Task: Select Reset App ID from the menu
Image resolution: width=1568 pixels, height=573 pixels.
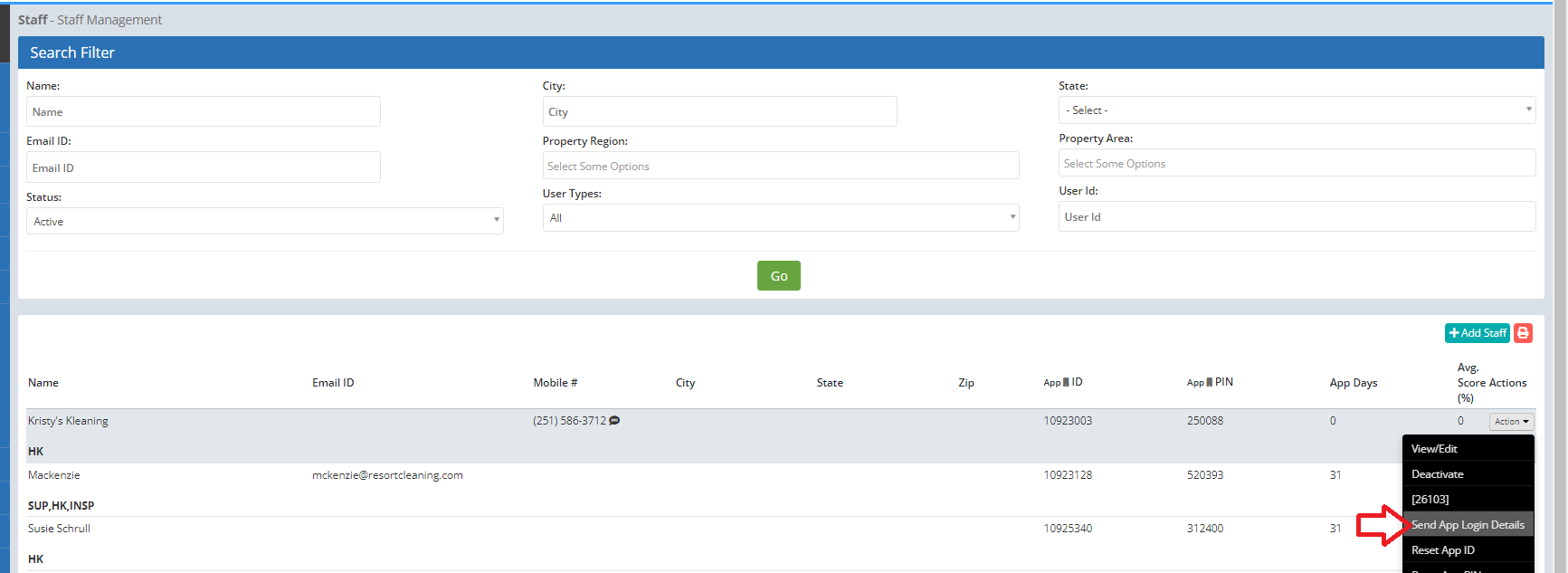Action: point(1442,550)
